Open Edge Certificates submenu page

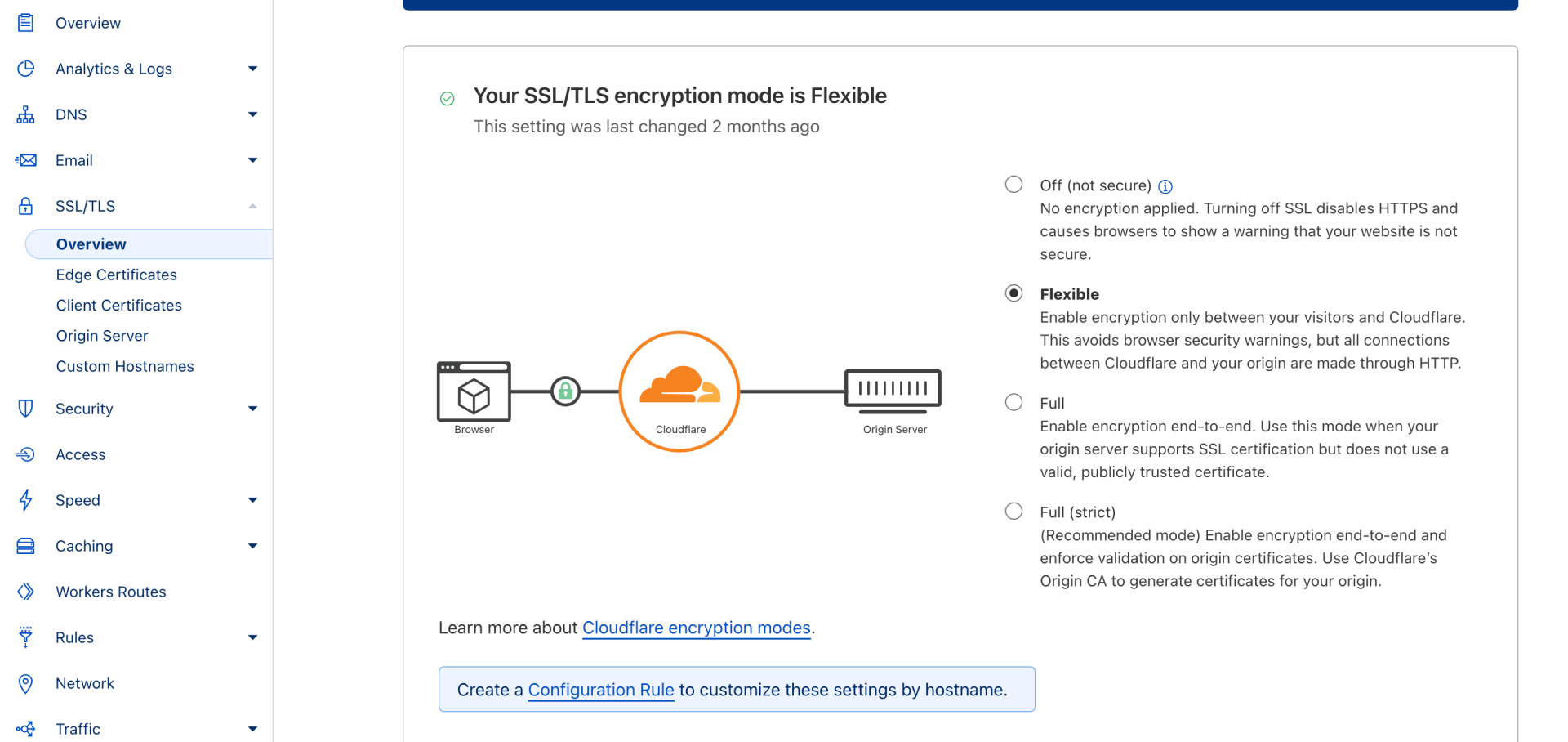(117, 275)
